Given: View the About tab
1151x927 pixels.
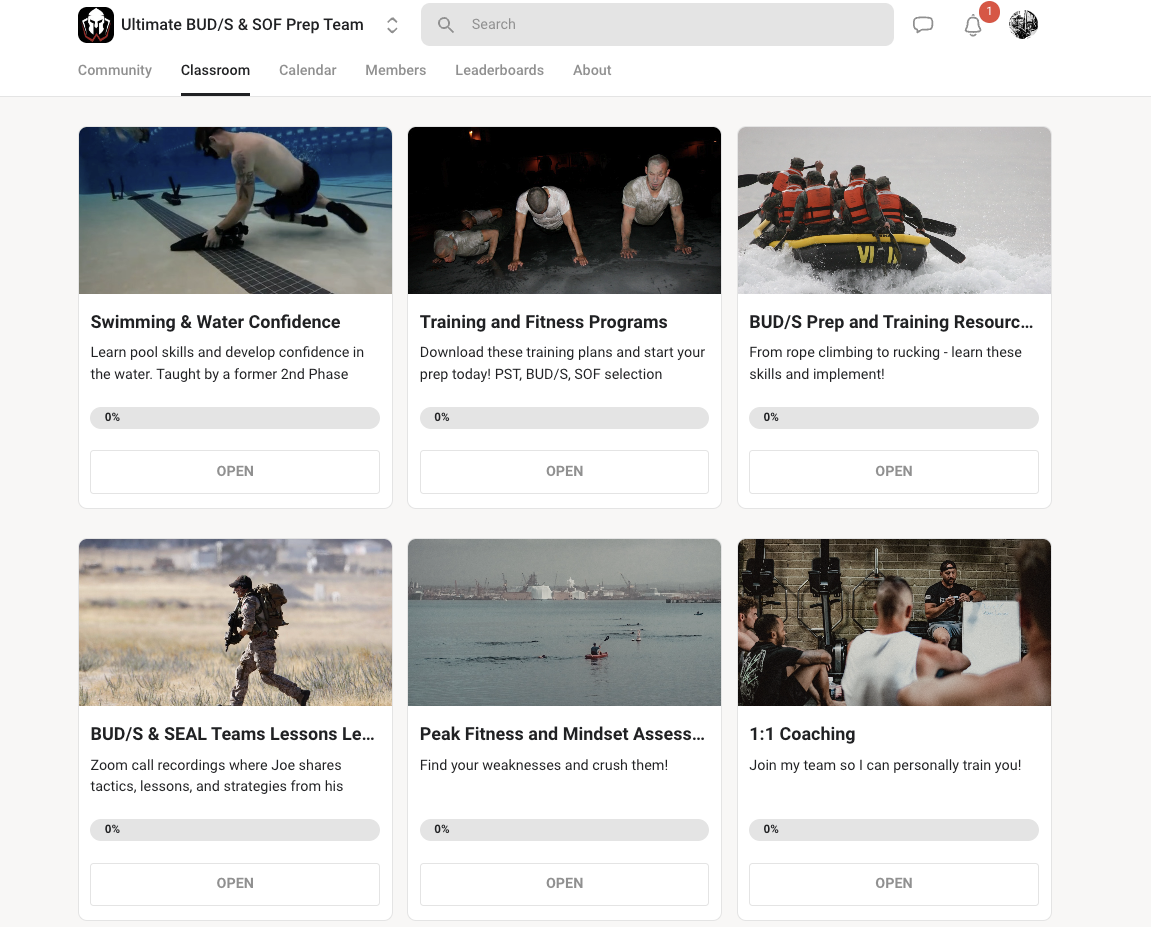Looking at the screenshot, I should [x=592, y=70].
